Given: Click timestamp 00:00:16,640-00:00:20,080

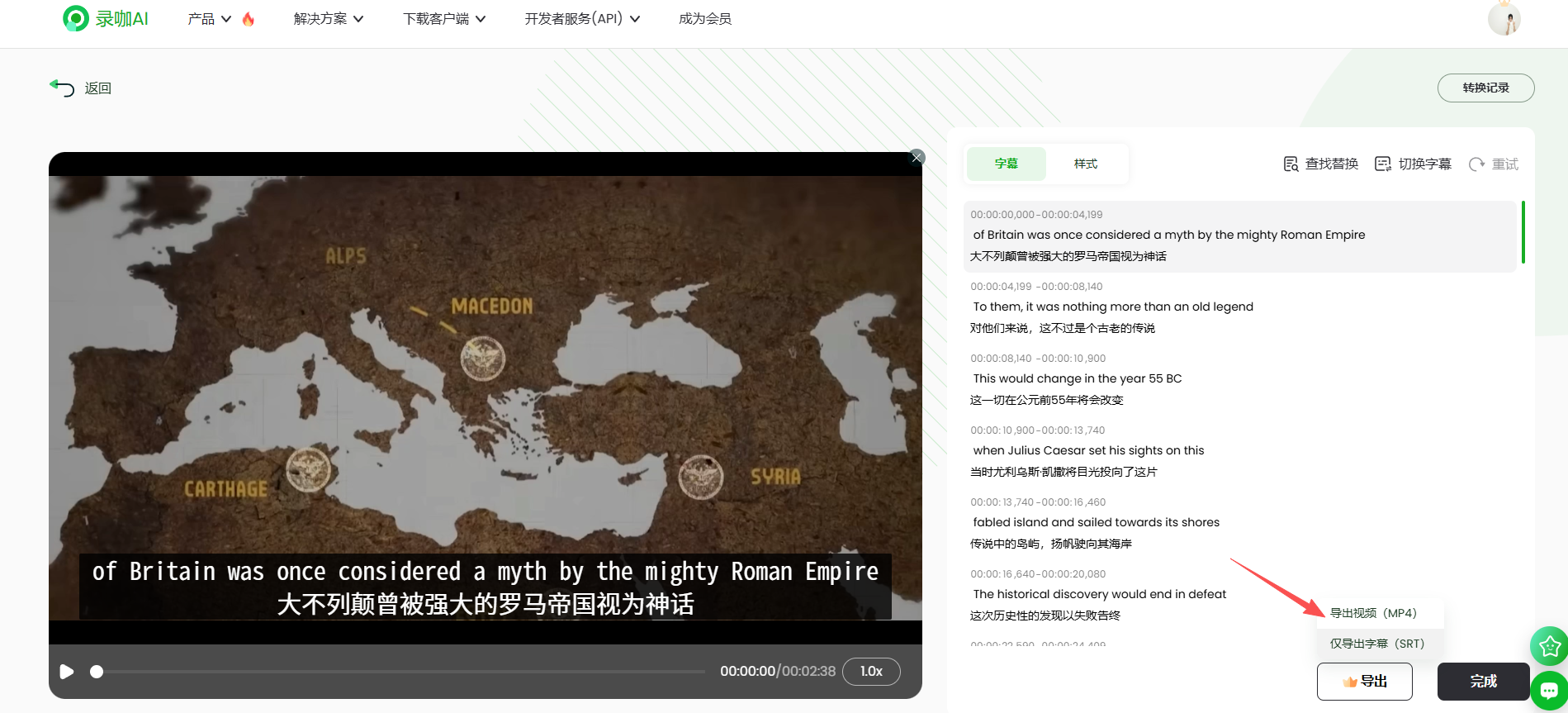Looking at the screenshot, I should coord(1038,573).
